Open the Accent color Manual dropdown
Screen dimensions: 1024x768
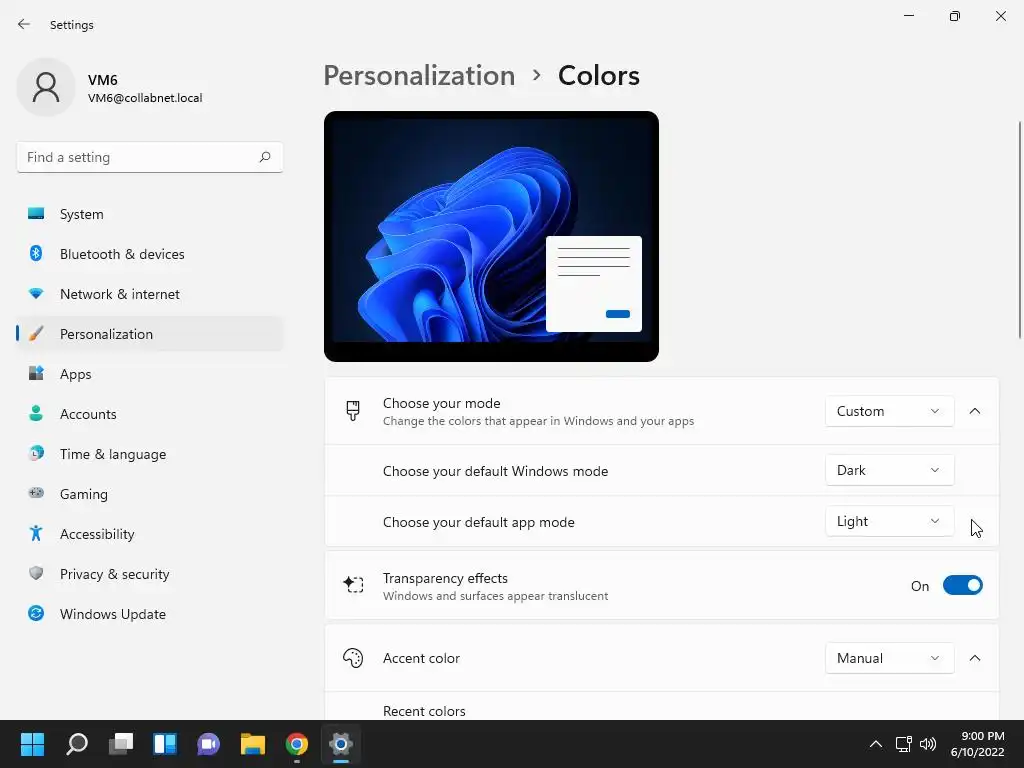coord(889,658)
